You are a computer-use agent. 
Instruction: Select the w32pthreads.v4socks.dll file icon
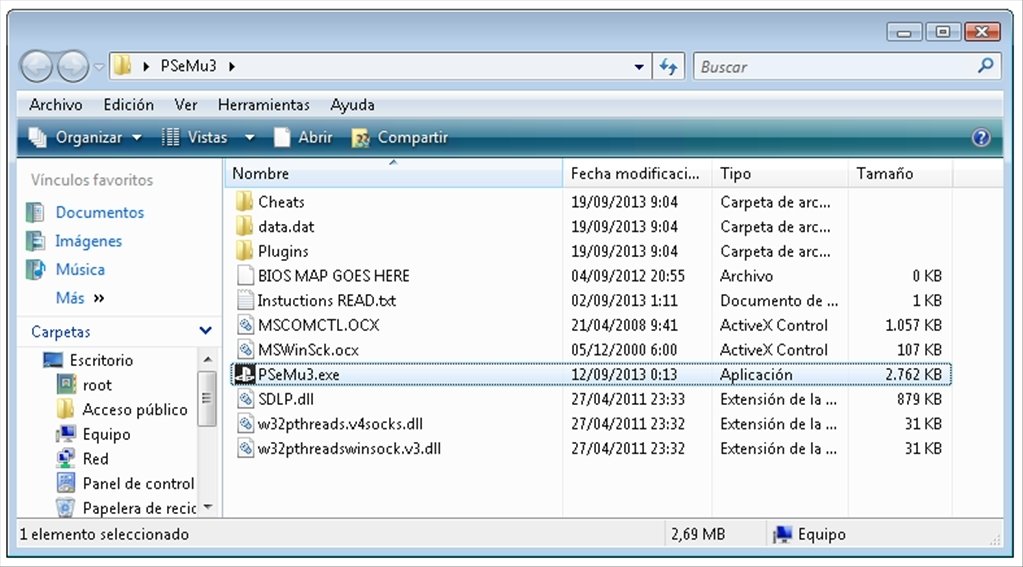[245, 423]
